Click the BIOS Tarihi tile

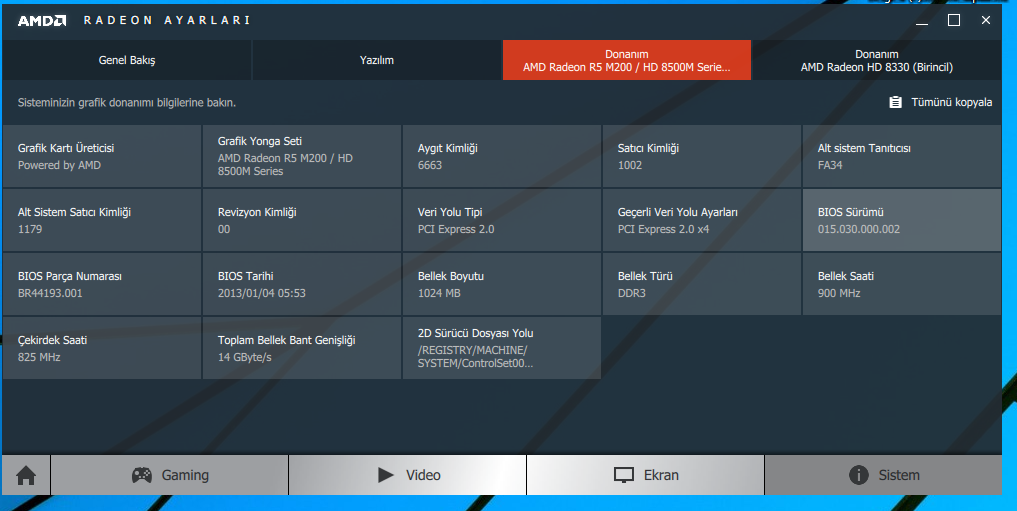(x=302, y=284)
